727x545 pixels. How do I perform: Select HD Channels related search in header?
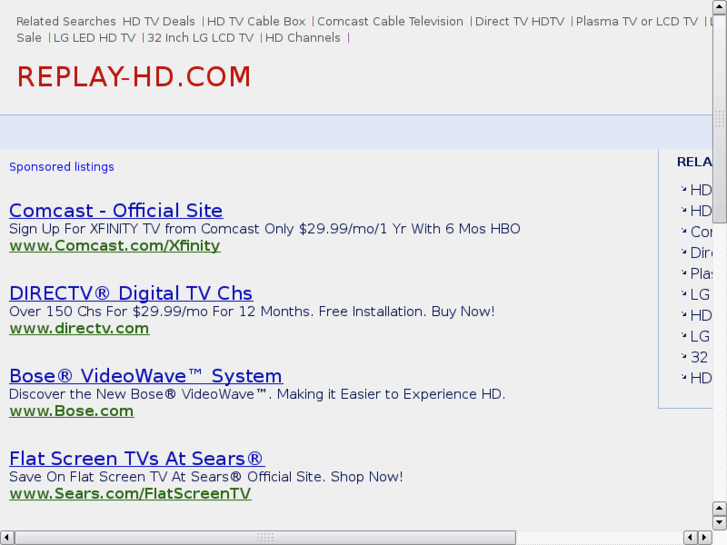303,38
